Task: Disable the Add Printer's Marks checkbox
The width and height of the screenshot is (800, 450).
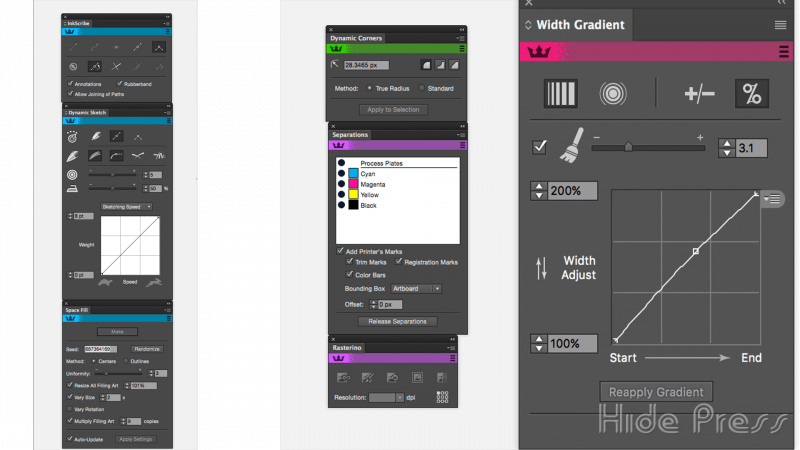Action: (x=340, y=250)
